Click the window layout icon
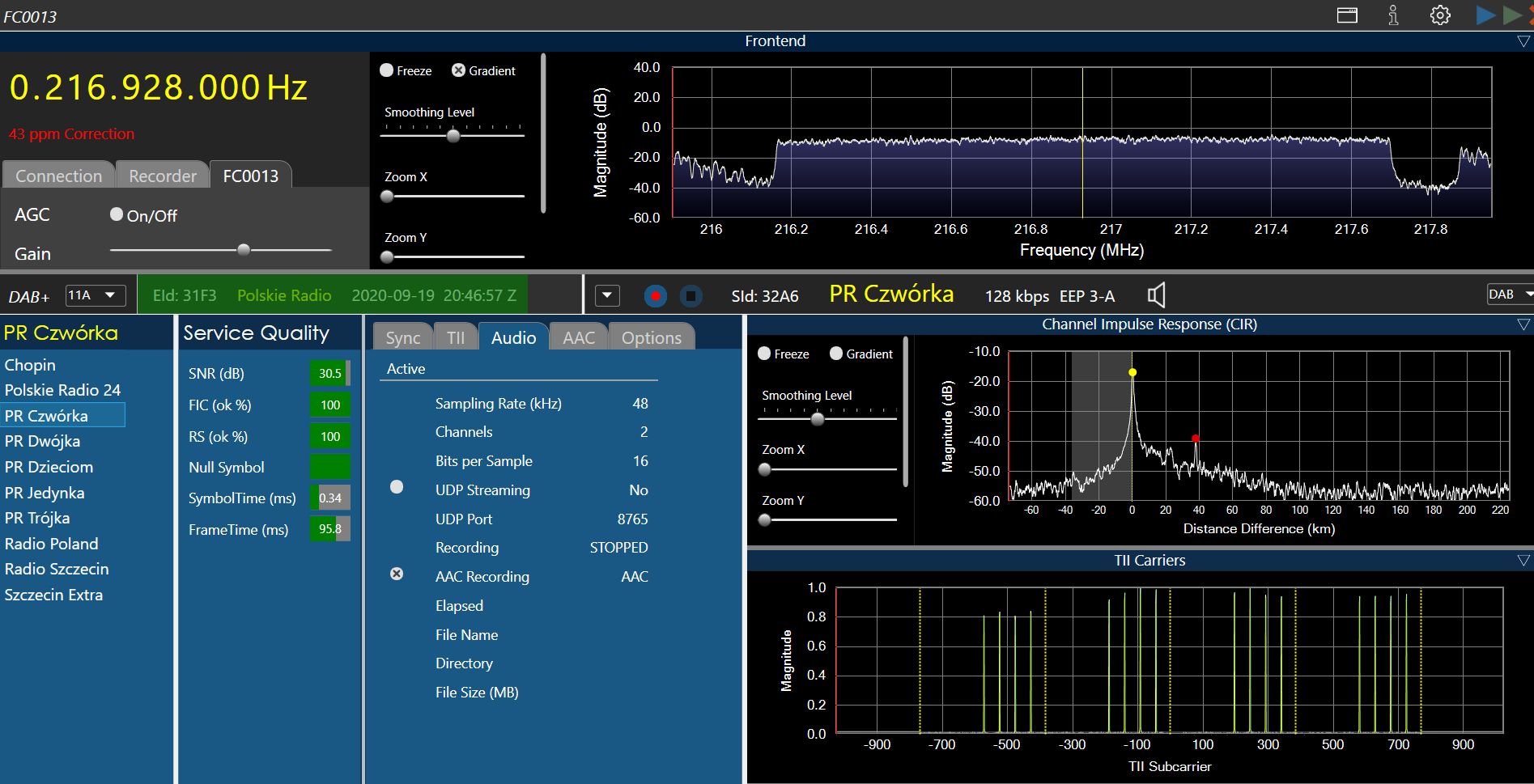1534x784 pixels. (x=1347, y=15)
